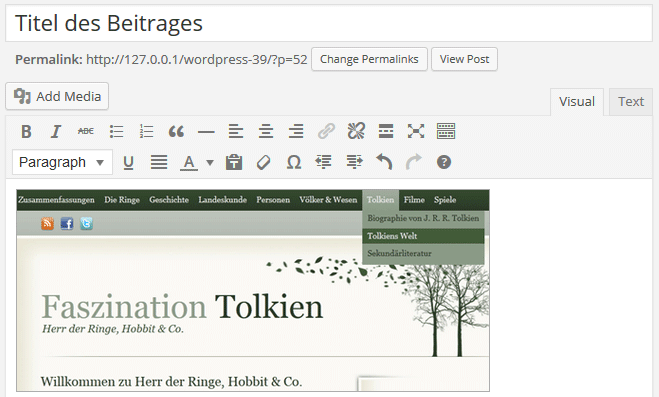Align text right
659x397 pixels.
296,131
